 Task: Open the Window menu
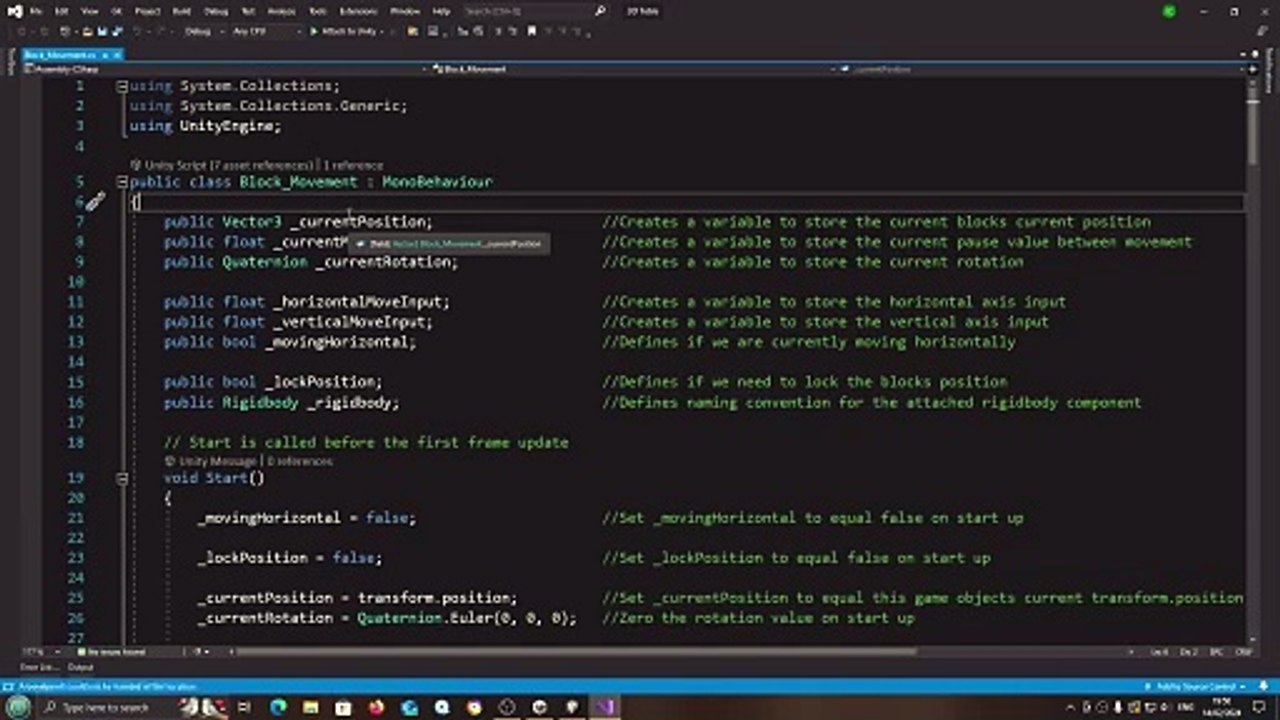405,11
